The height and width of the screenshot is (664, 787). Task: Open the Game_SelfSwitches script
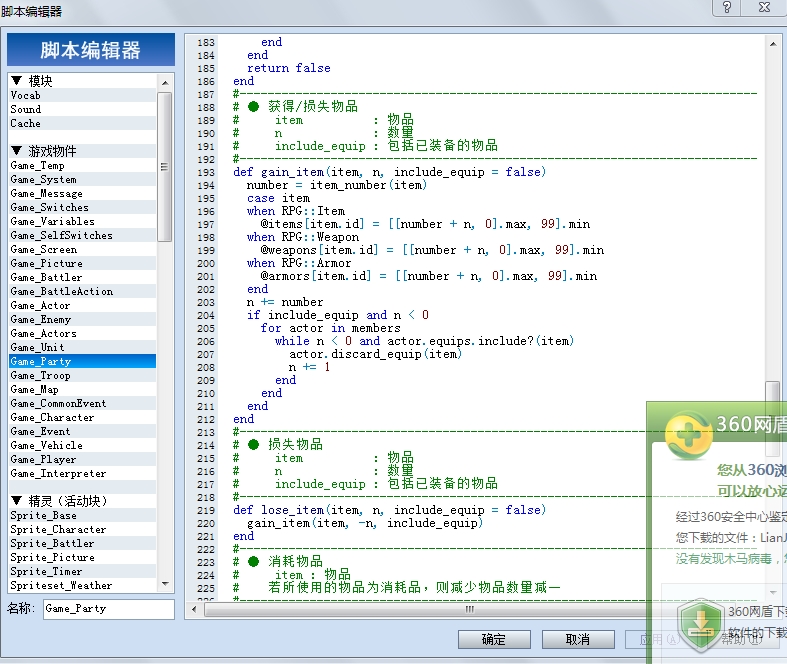tap(82, 235)
